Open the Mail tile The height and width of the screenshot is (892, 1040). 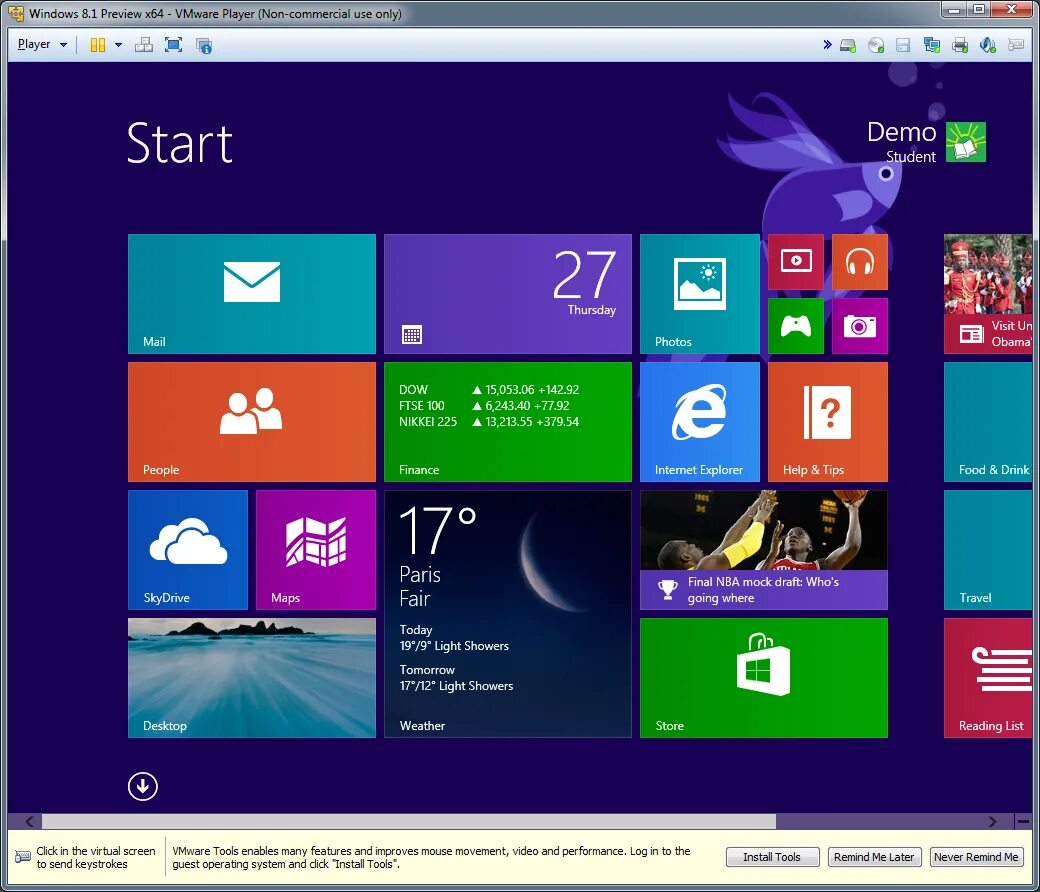pyautogui.click(x=251, y=294)
